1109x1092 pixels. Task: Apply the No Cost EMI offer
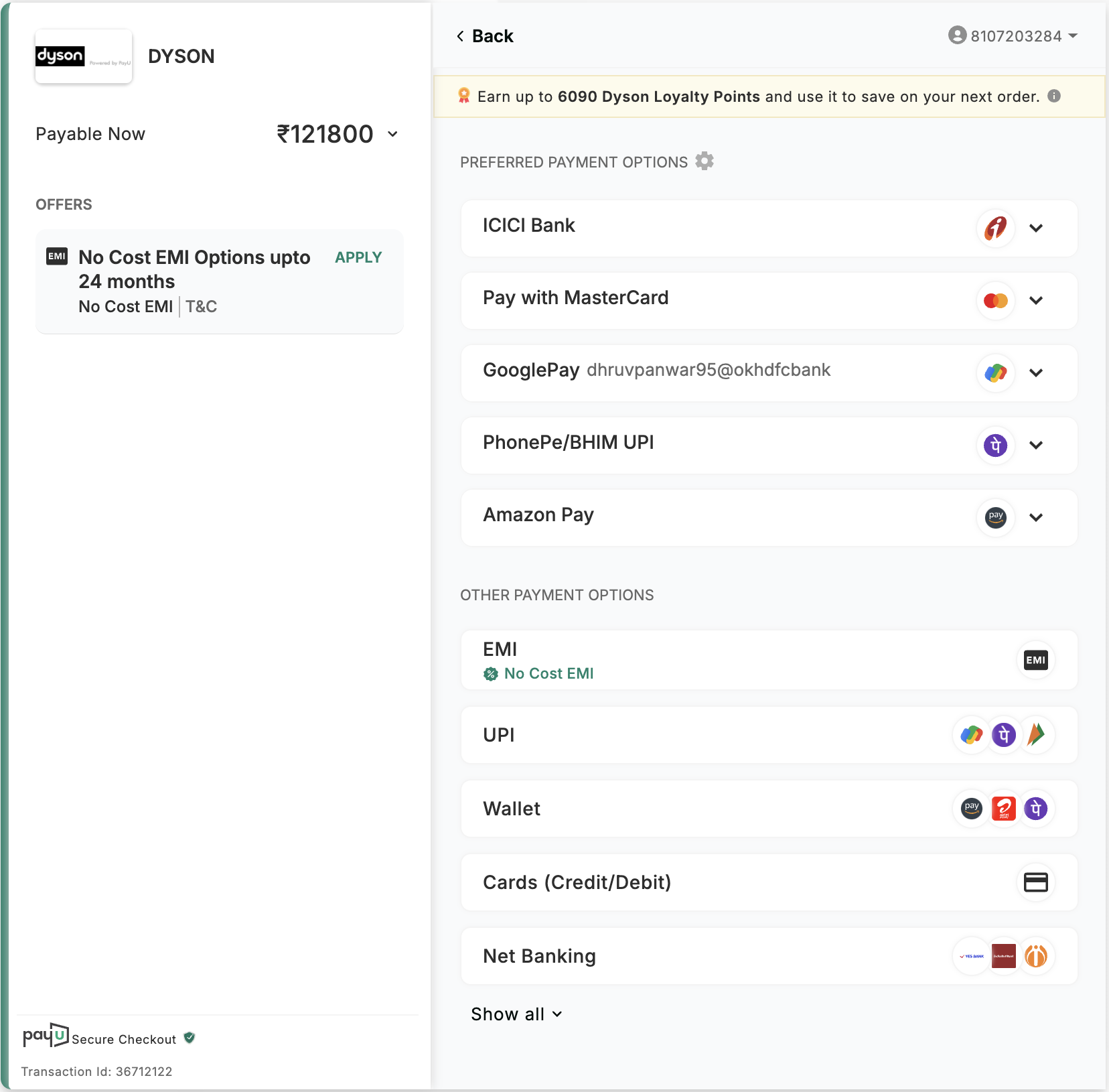[358, 257]
